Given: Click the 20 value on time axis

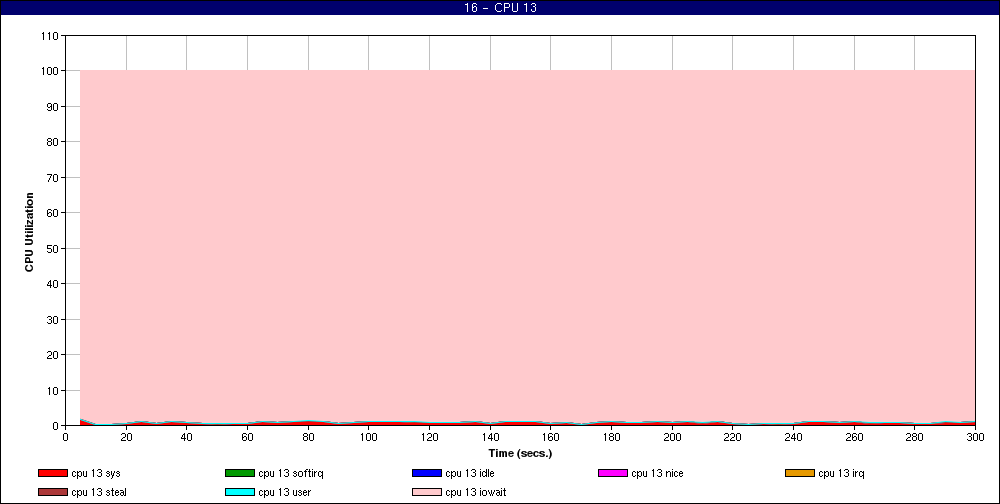Looking at the screenshot, I should (x=126, y=438).
